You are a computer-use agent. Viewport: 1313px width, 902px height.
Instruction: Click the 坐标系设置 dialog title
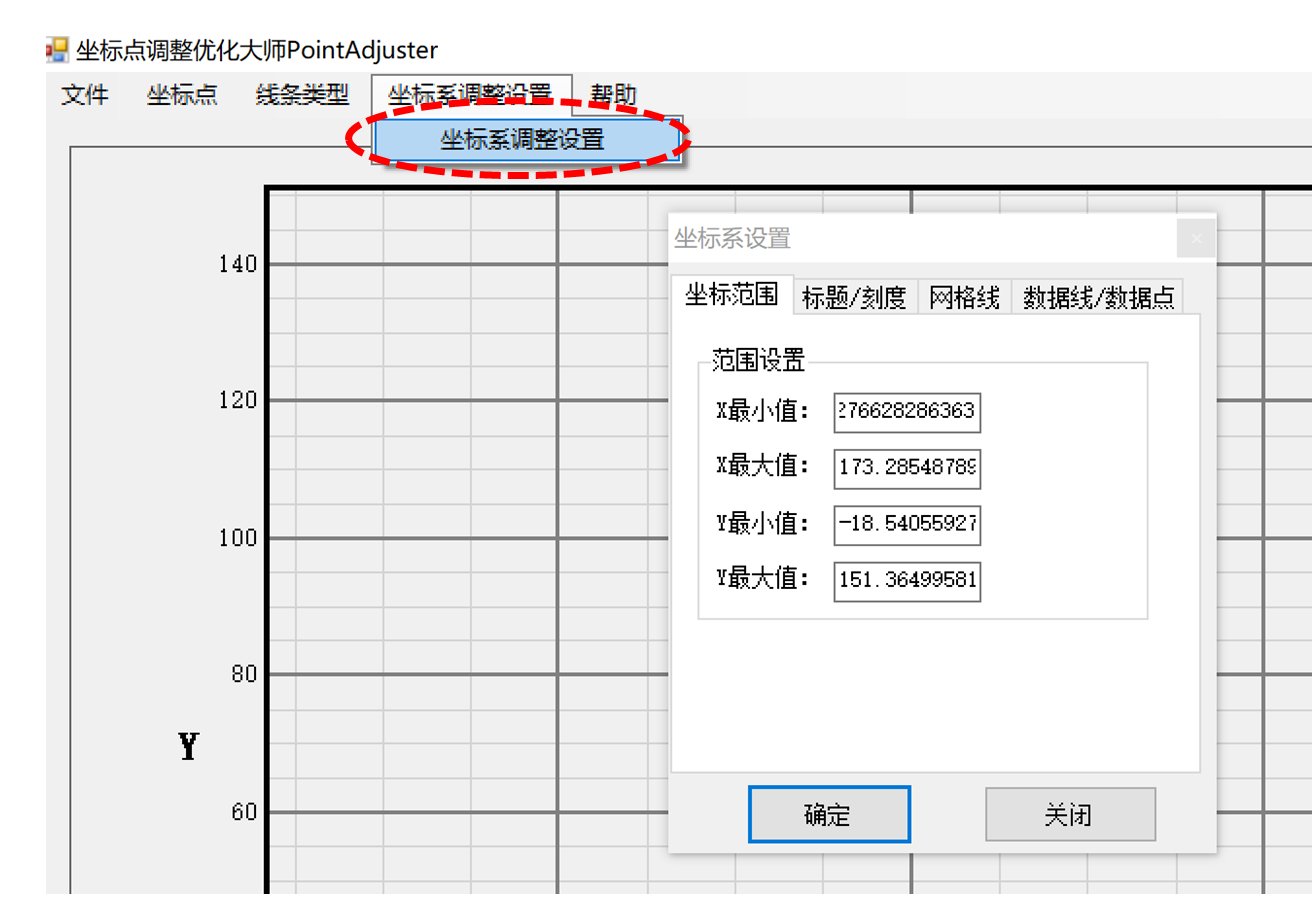pyautogui.click(x=732, y=238)
